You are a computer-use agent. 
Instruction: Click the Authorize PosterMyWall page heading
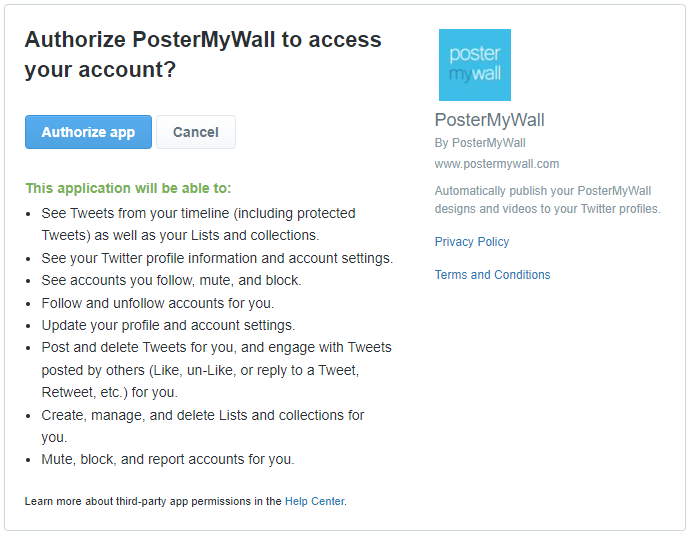203,54
